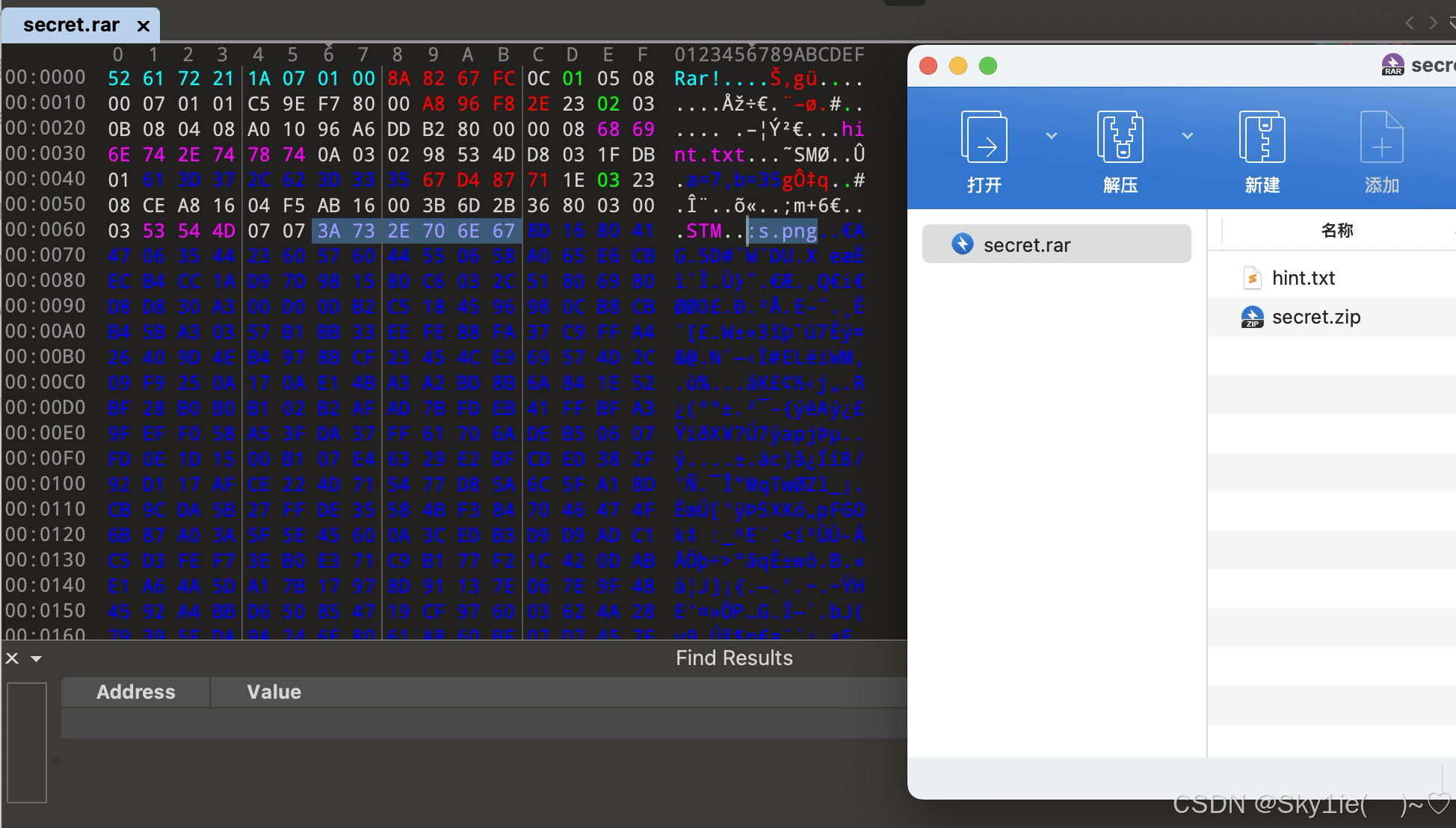The width and height of the screenshot is (1456, 828).
Task: Click the secret.zip archive file icon
Action: click(x=1252, y=318)
